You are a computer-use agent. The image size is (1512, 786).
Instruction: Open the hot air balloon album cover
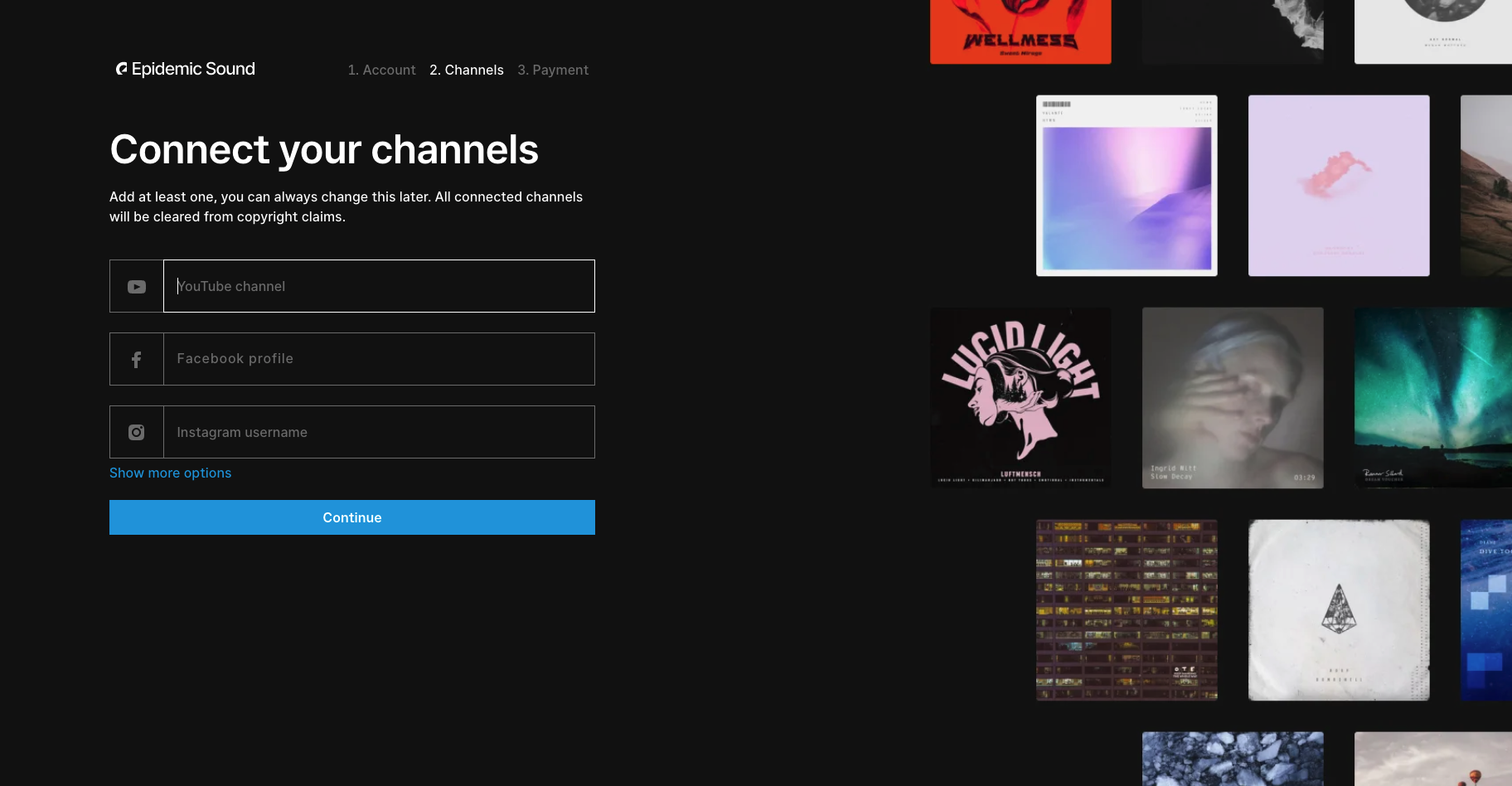1433,759
